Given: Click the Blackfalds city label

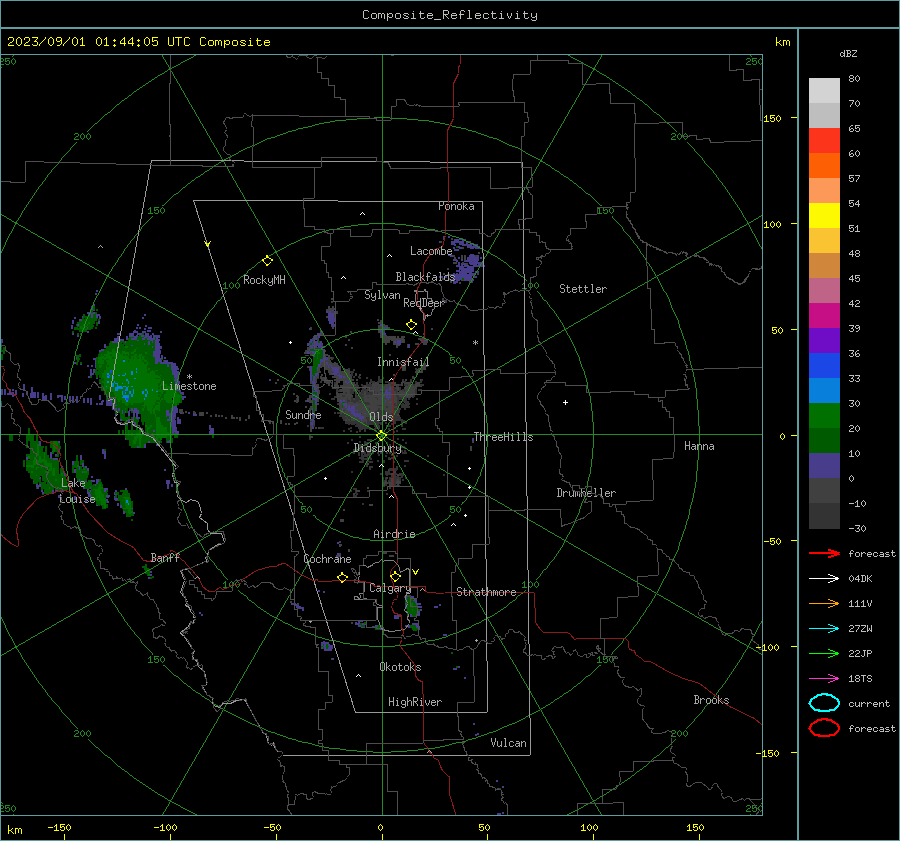Looking at the screenshot, I should click(425, 277).
